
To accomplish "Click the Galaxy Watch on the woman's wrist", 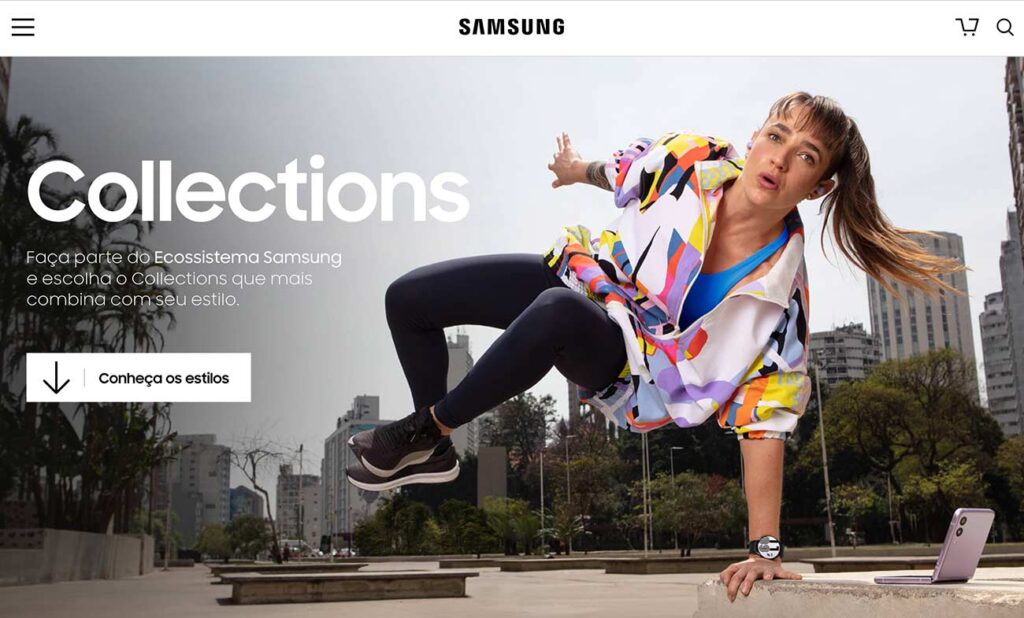I will (765, 547).
